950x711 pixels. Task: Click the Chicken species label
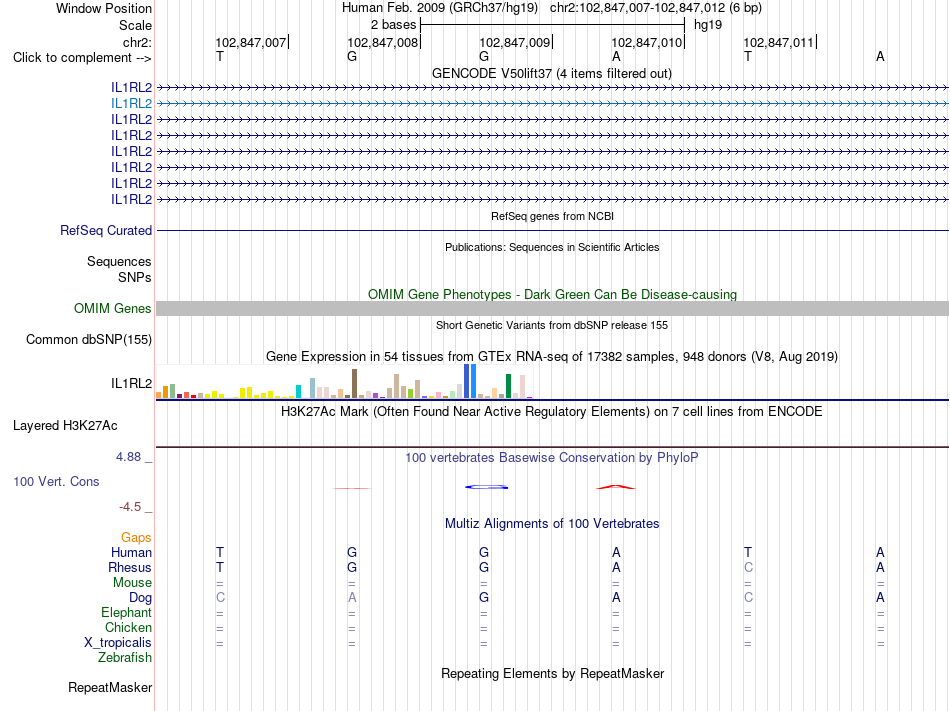coord(128,627)
